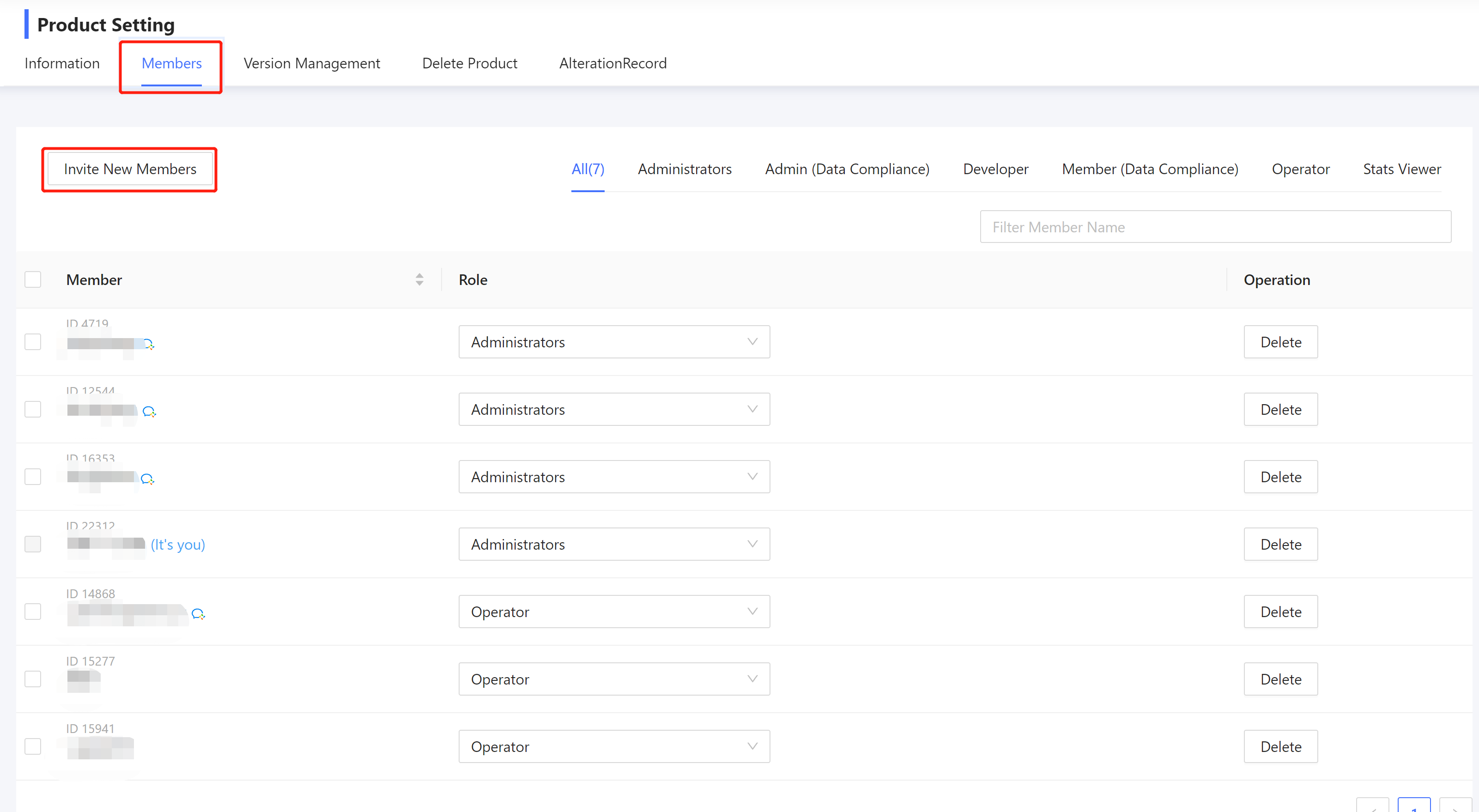
Task: Open the Version Management tab
Action: 312,63
